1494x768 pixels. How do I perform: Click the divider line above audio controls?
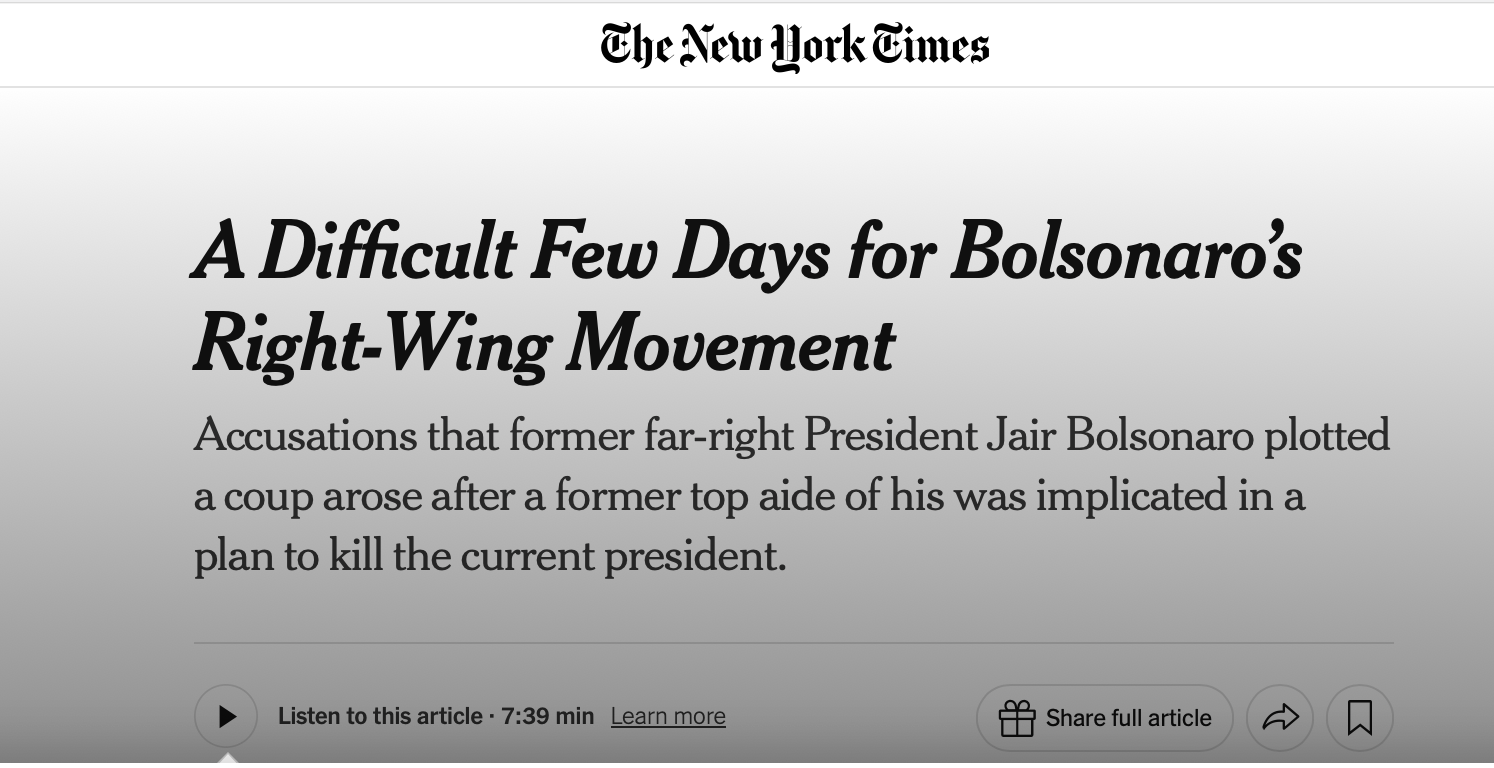coord(793,643)
